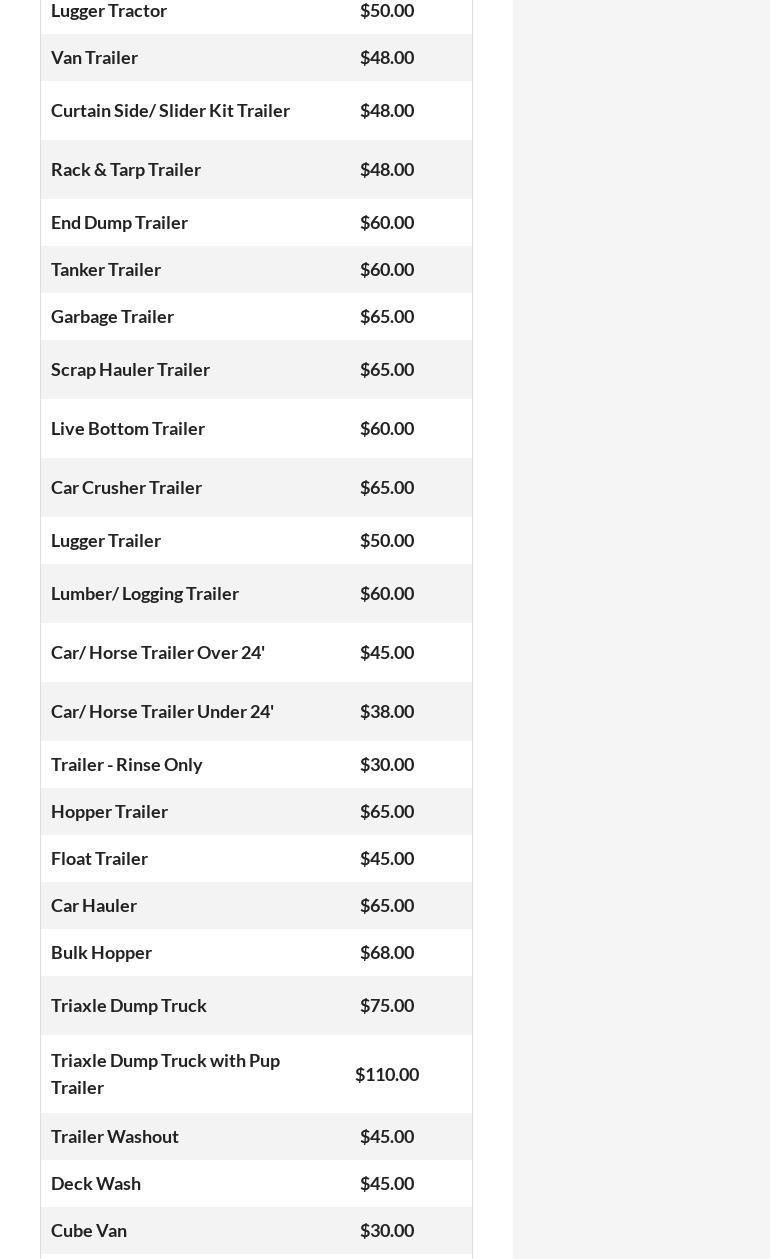Click the Rack & Tarp Trailer entry
This screenshot has height=1259, width=770.
(x=126, y=170)
